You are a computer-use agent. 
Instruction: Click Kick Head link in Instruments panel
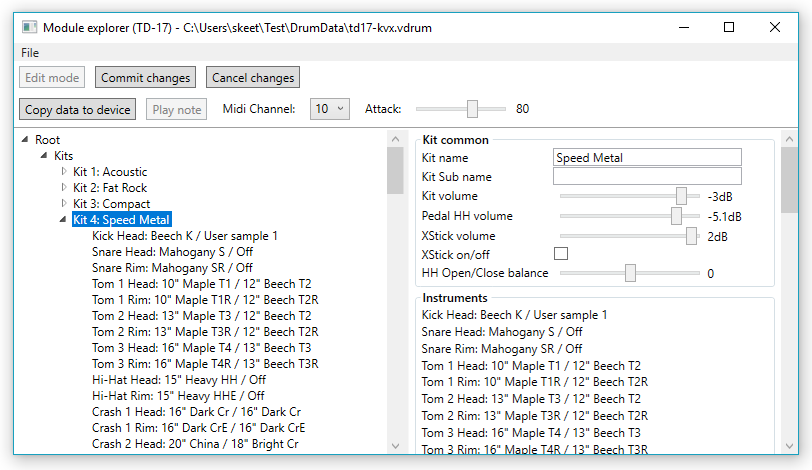pos(514,315)
